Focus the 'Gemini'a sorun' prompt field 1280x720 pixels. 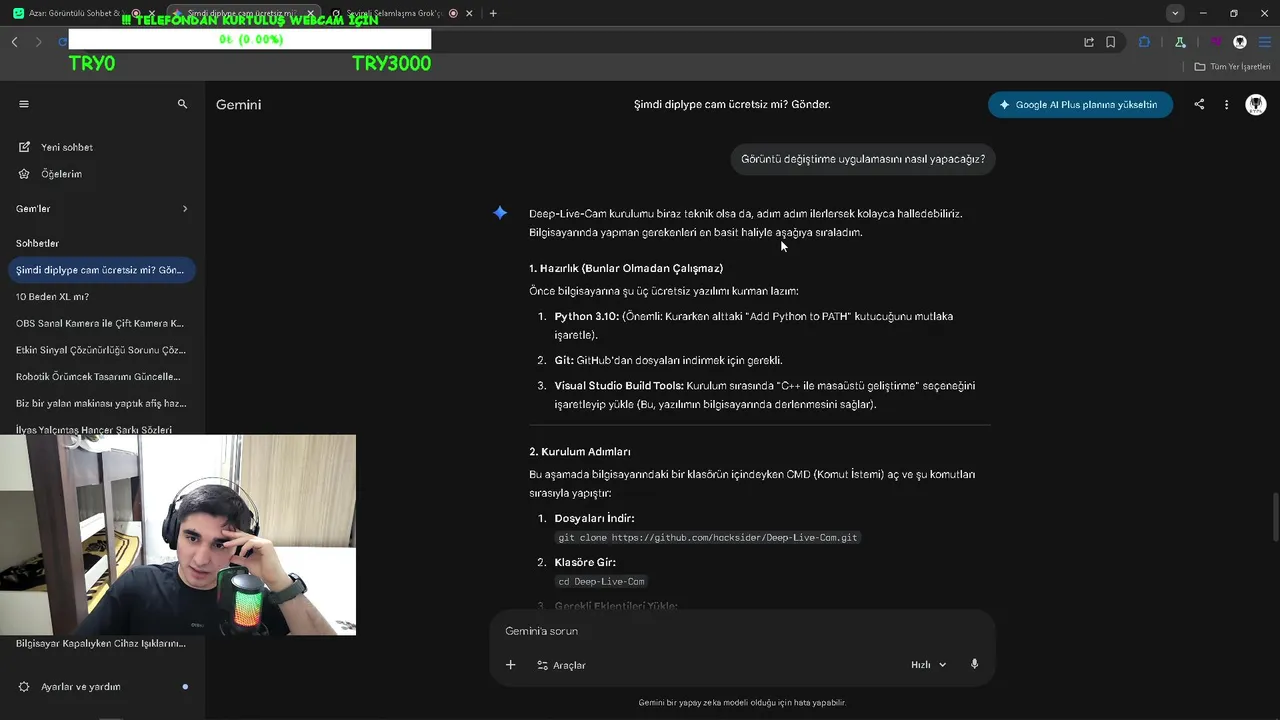(742, 631)
